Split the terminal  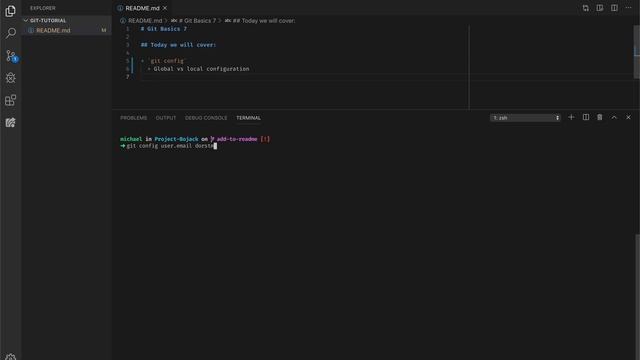(585, 118)
